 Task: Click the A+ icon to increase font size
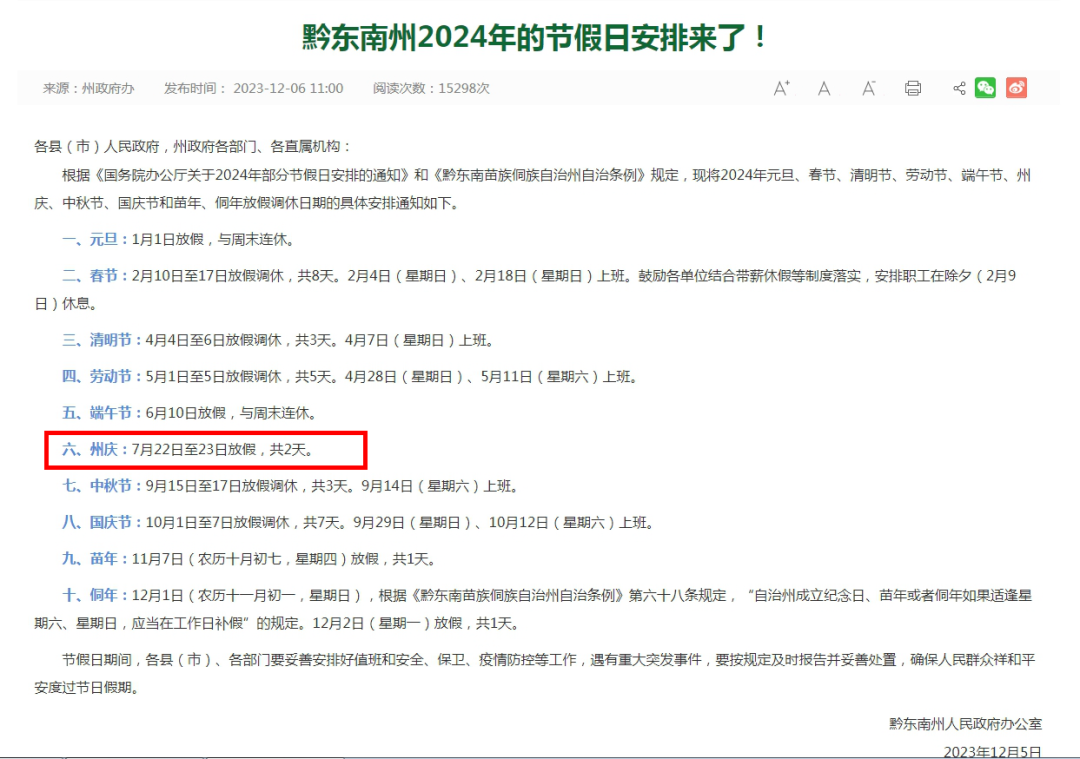click(781, 88)
